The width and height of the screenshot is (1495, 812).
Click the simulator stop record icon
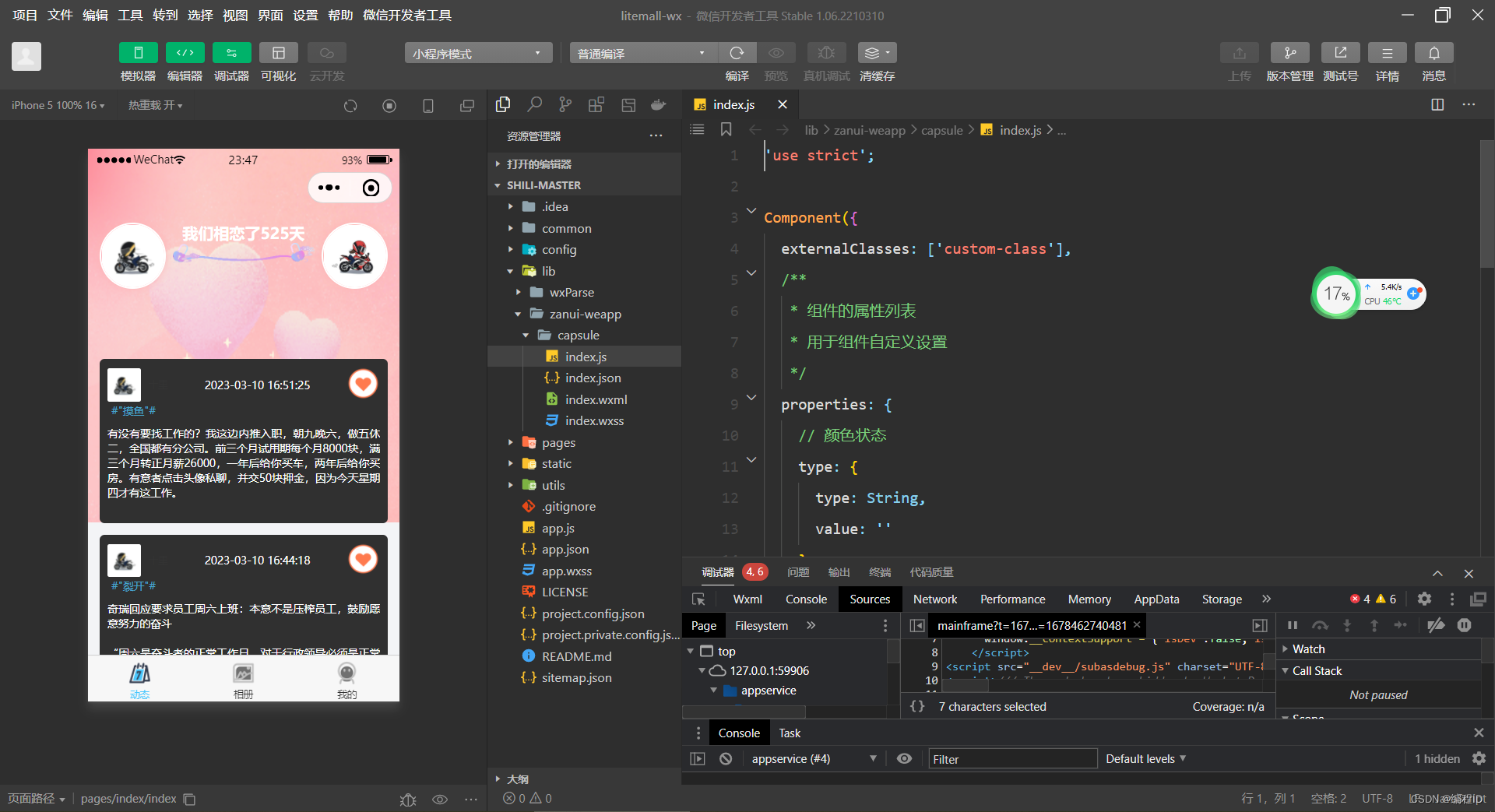[389, 106]
